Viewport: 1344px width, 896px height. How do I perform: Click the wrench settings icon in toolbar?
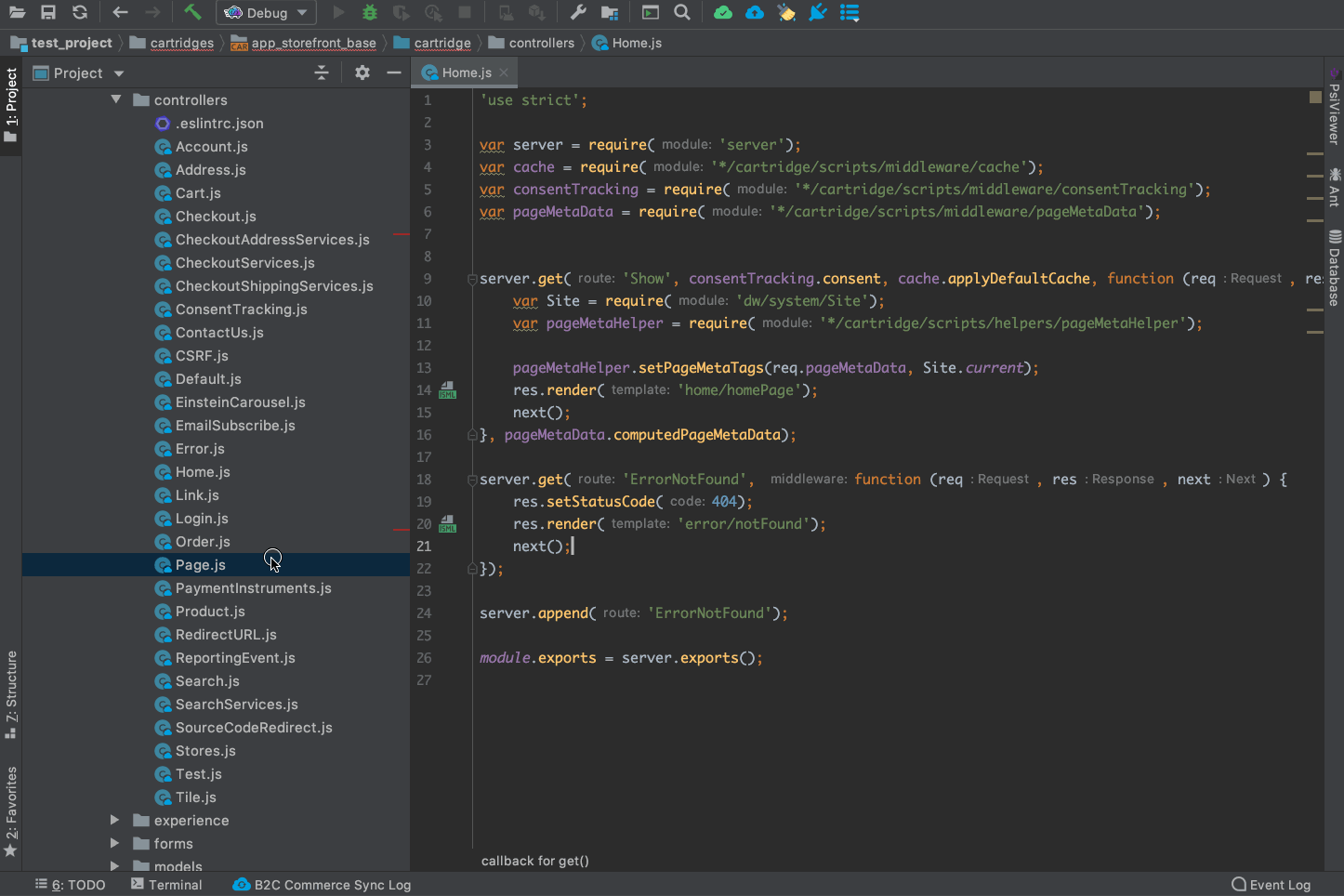tap(578, 12)
